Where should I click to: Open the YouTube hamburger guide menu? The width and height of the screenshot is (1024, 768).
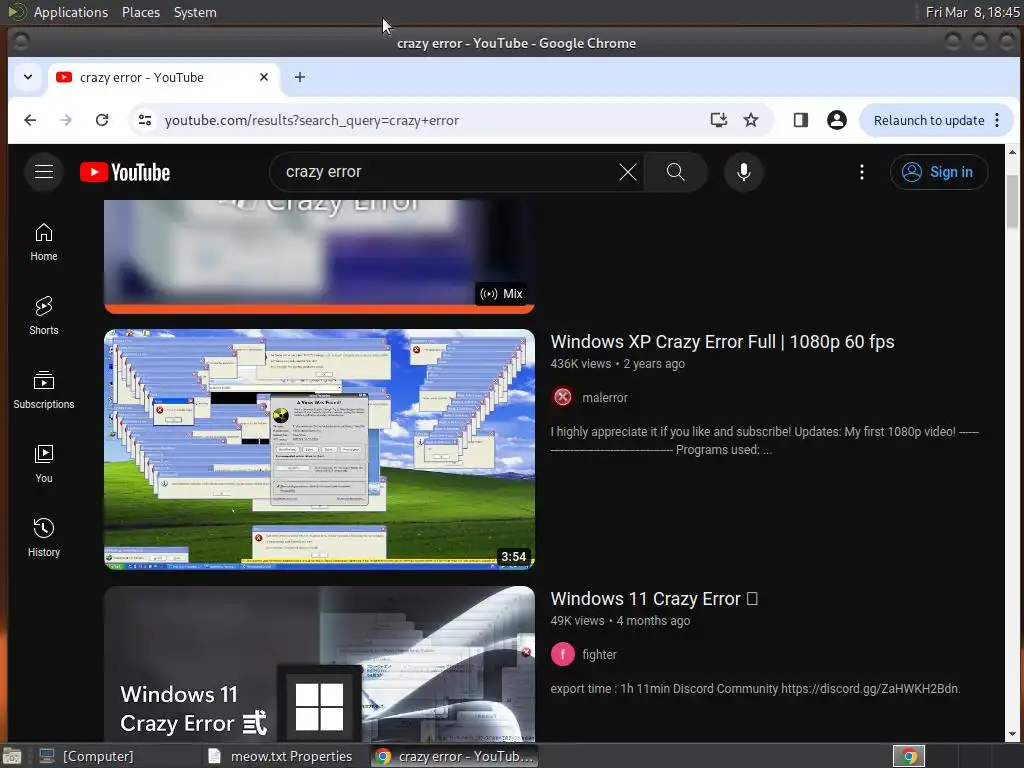[x=44, y=172]
